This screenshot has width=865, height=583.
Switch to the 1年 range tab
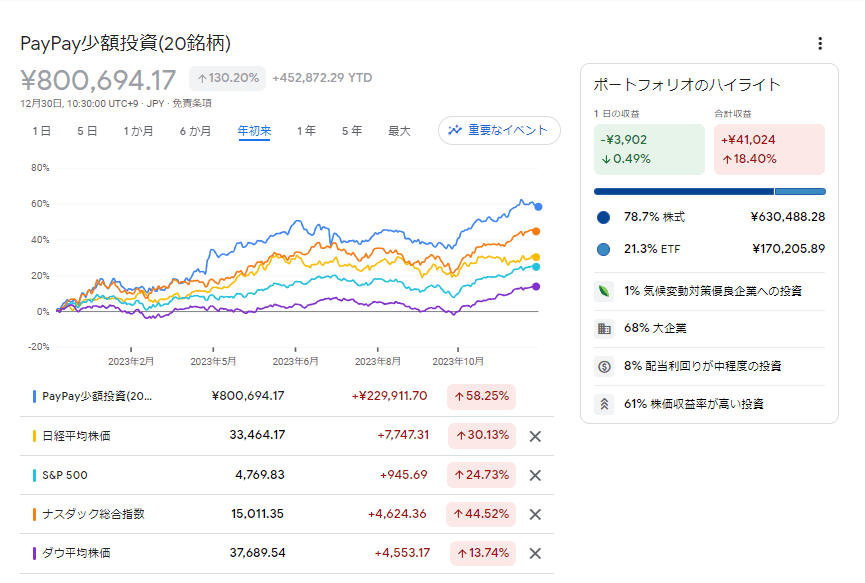[x=306, y=131]
